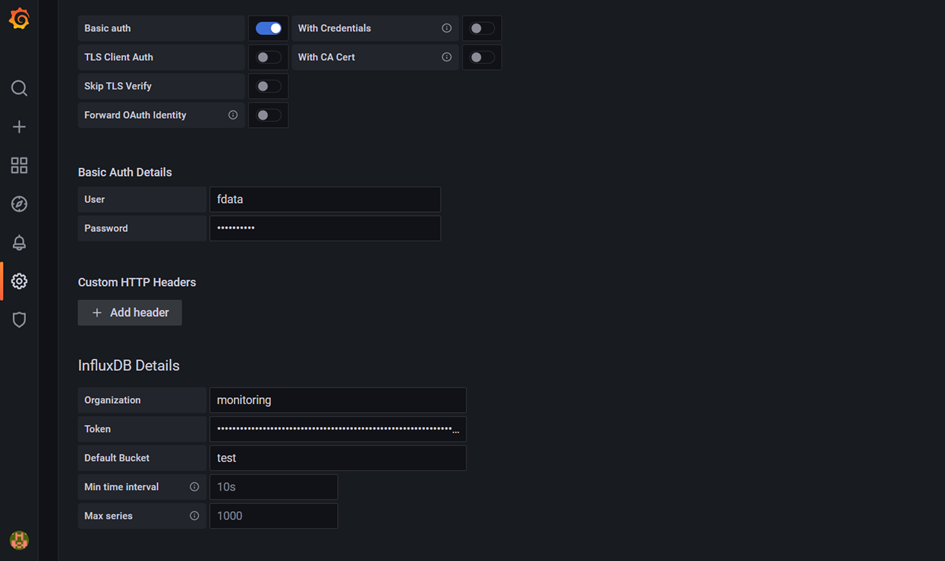Enable the With CA Cert toggle
The width and height of the screenshot is (945, 561).
click(x=482, y=57)
